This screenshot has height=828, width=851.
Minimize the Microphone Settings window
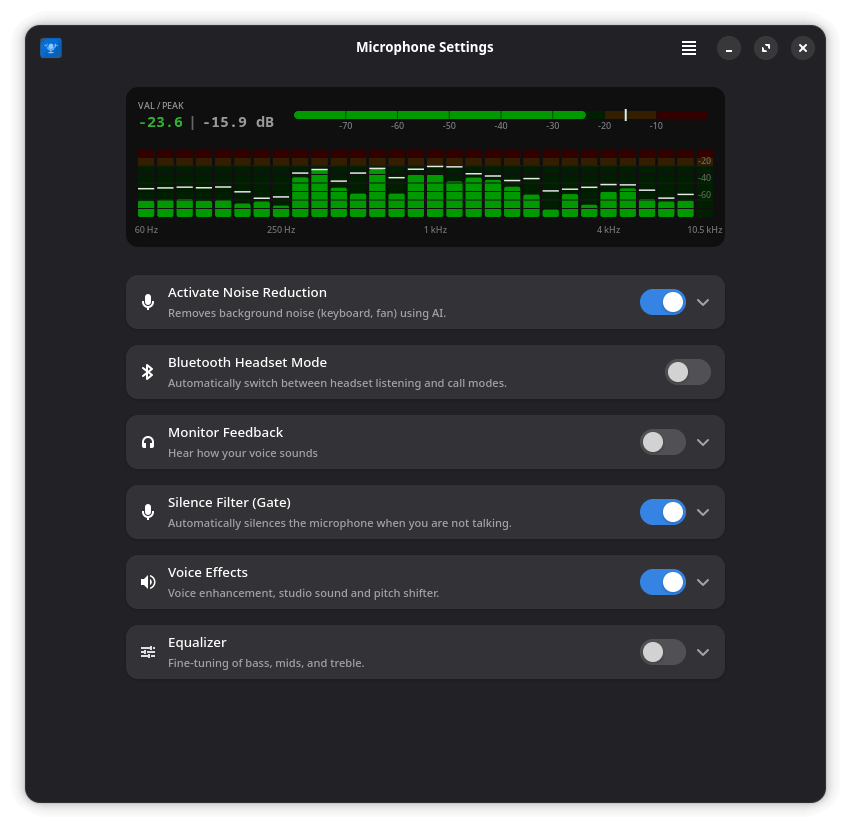[729, 48]
